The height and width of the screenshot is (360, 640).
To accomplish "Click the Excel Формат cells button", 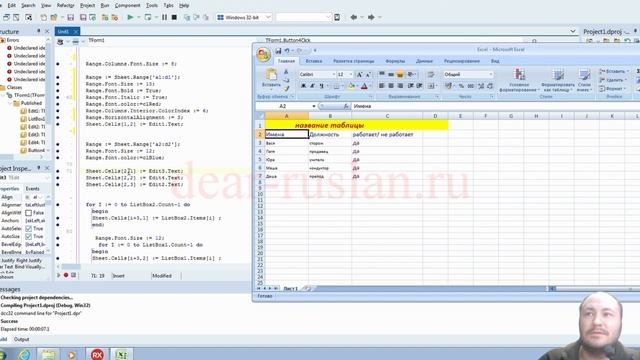I will pos(611,89).
